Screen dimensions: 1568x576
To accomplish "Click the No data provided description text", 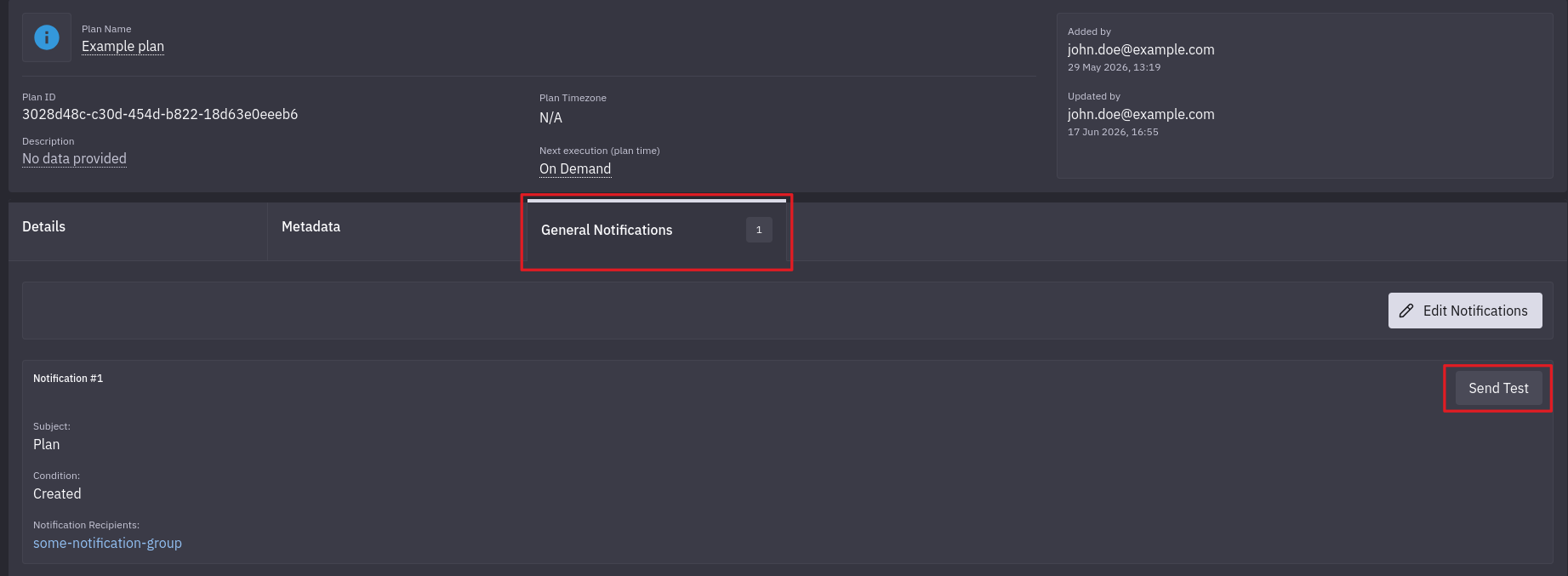I will 74,158.
